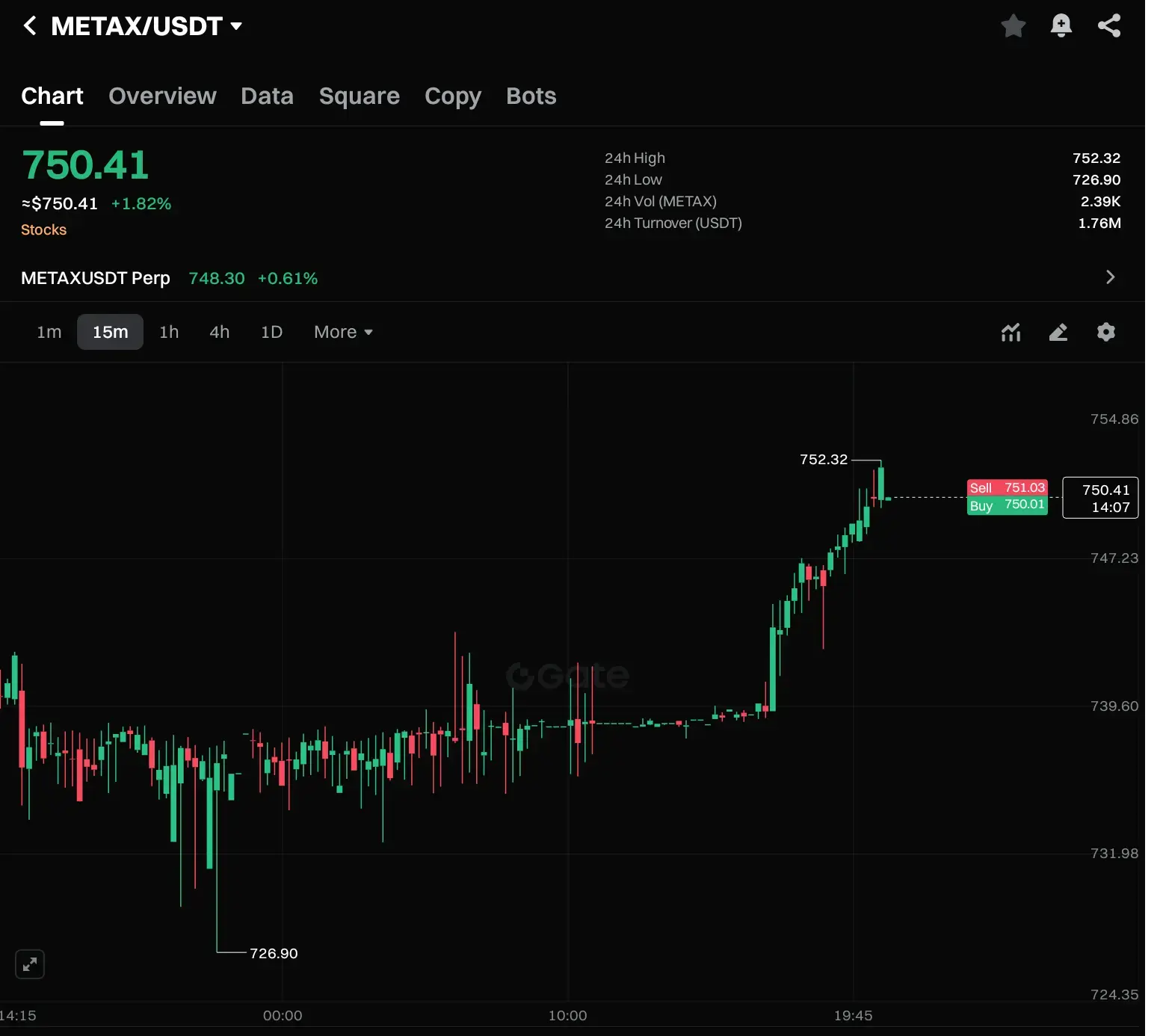Click the 24h Turnover value 1.76M

[x=1099, y=223]
